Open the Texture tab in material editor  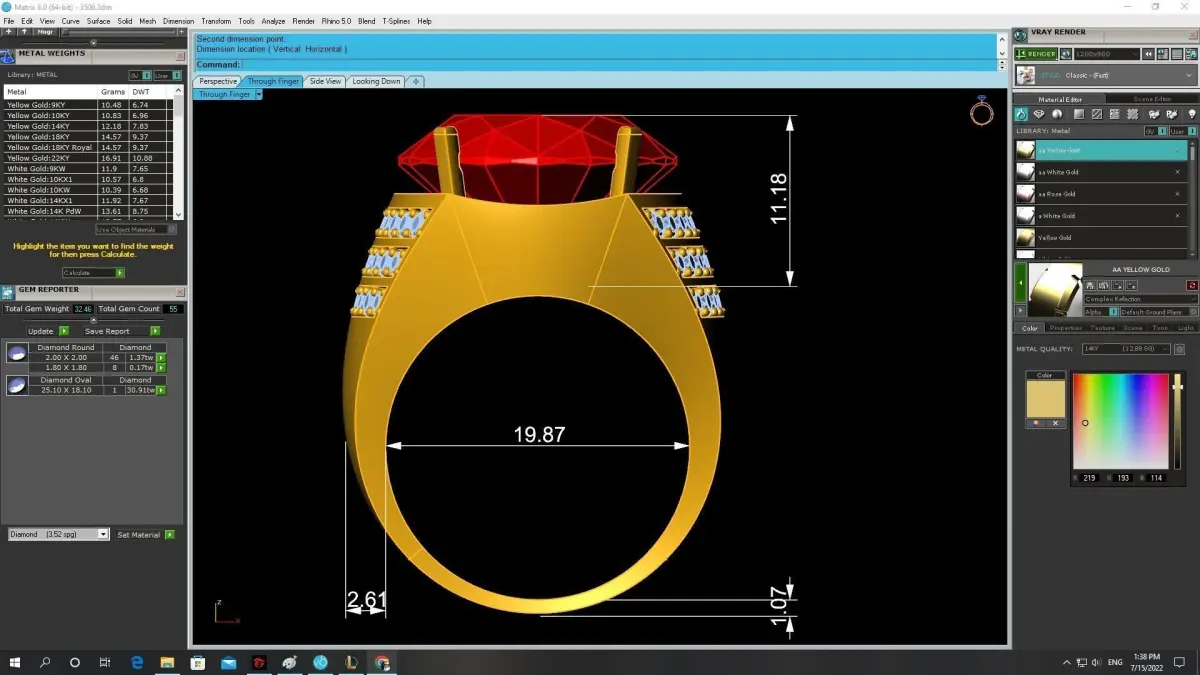[x=1102, y=328]
